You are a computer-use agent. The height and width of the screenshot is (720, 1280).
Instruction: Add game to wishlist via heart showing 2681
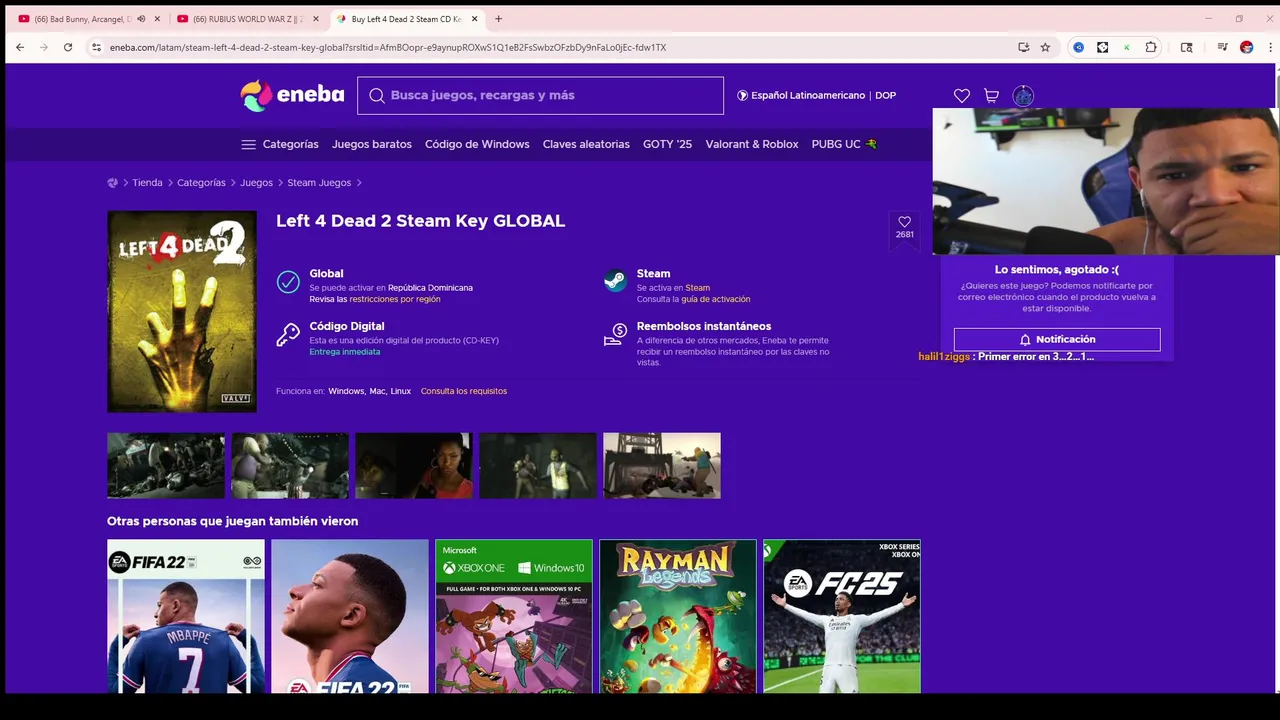pos(904,227)
